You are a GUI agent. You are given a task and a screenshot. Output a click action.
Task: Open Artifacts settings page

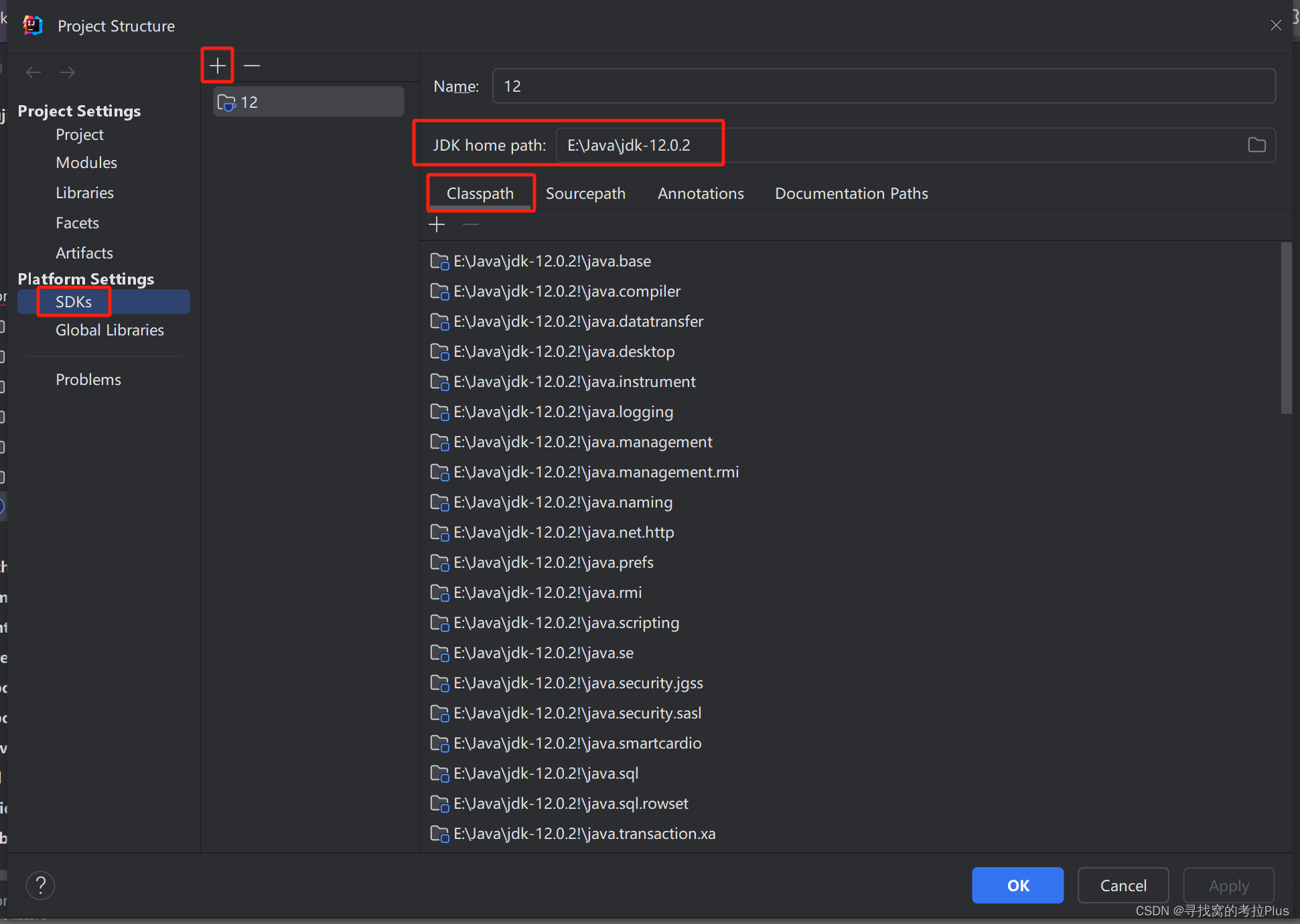(84, 253)
